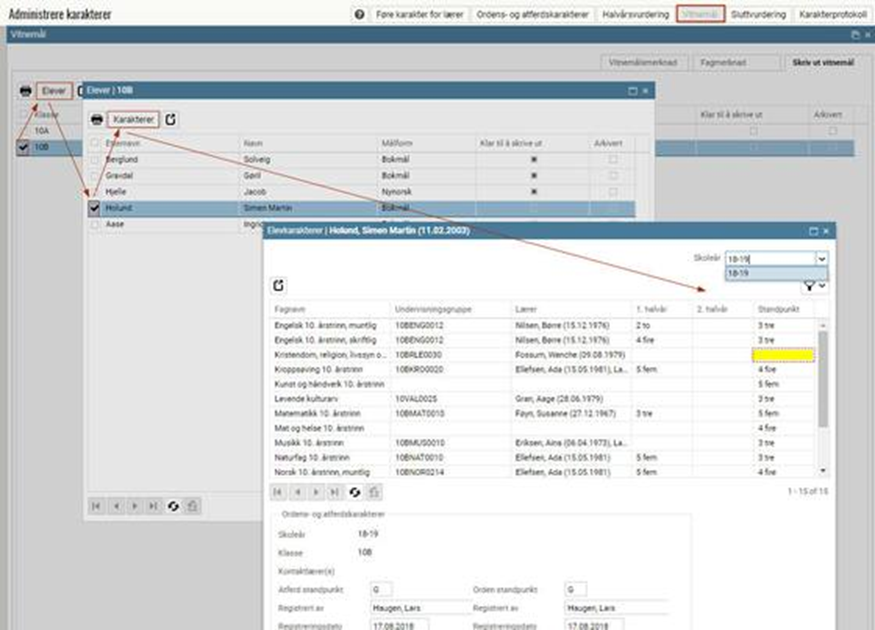
Task: Switch to the Halvårsvurdering tab
Action: [634, 15]
